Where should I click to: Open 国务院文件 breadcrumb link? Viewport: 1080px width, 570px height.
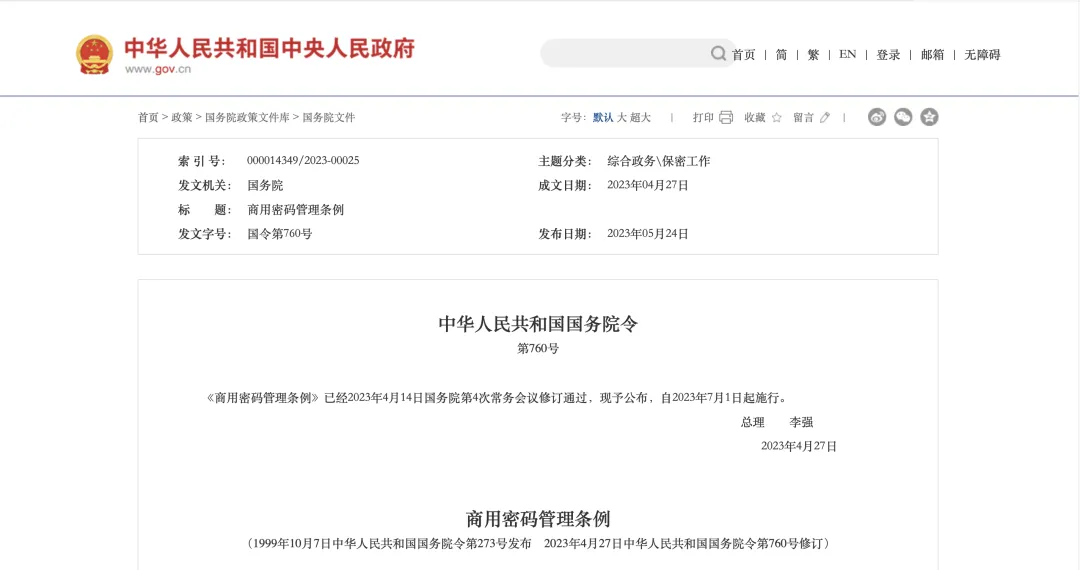[x=329, y=118]
